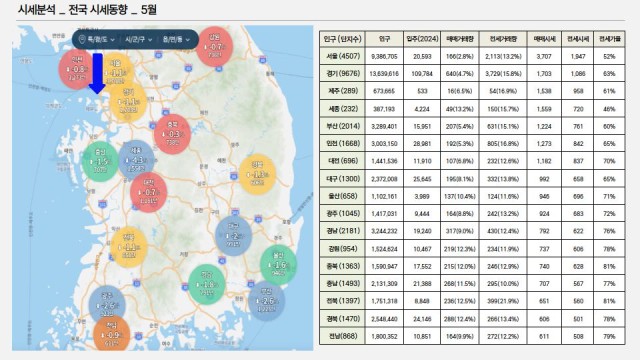The image size is (640, 360).
Task: Click the 전세가율 column header
Action: (609, 39)
